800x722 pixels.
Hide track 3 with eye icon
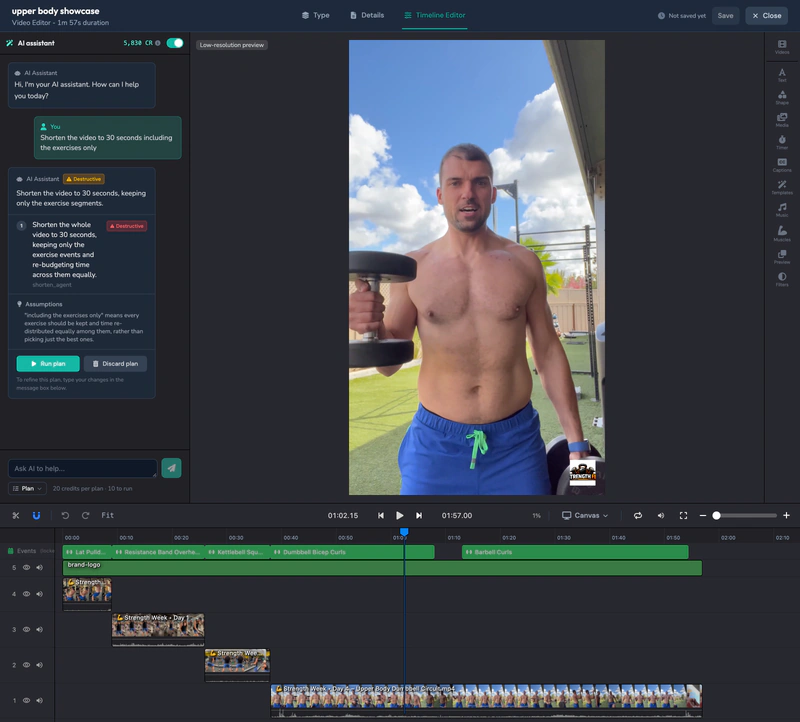tap(27, 629)
